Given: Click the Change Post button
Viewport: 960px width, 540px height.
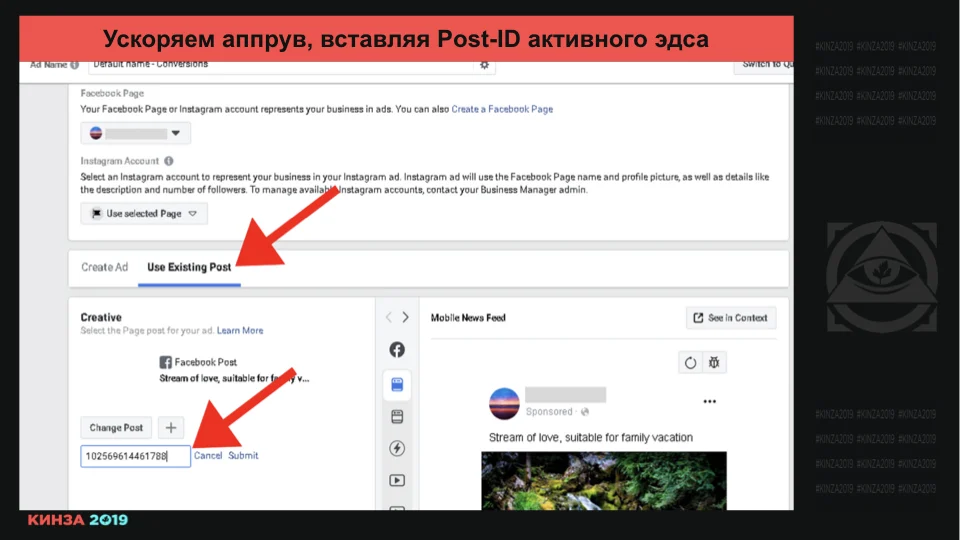Looking at the screenshot, I should click(116, 427).
